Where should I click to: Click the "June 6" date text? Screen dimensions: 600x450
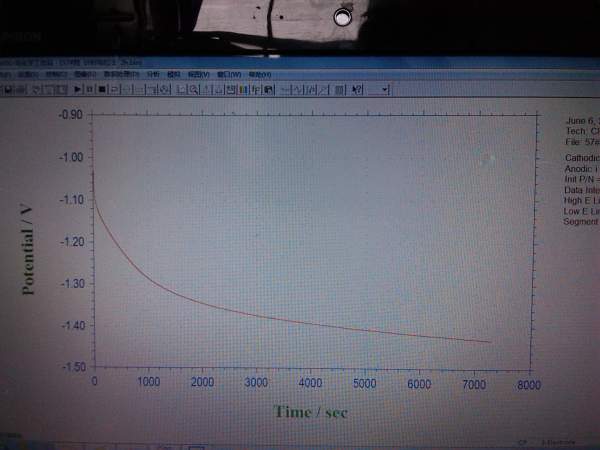pos(582,121)
